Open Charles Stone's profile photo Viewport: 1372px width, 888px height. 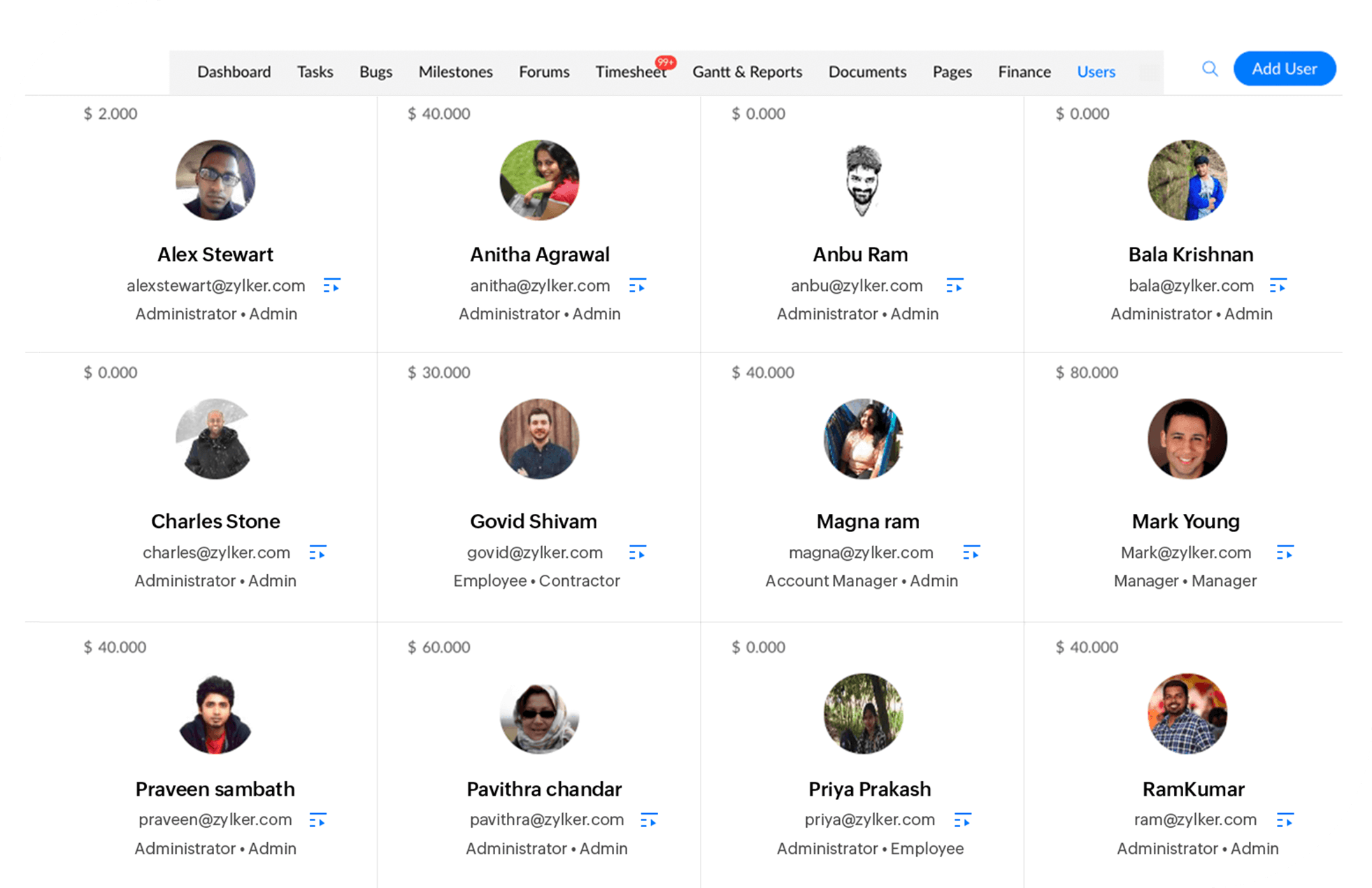pyautogui.click(x=215, y=438)
